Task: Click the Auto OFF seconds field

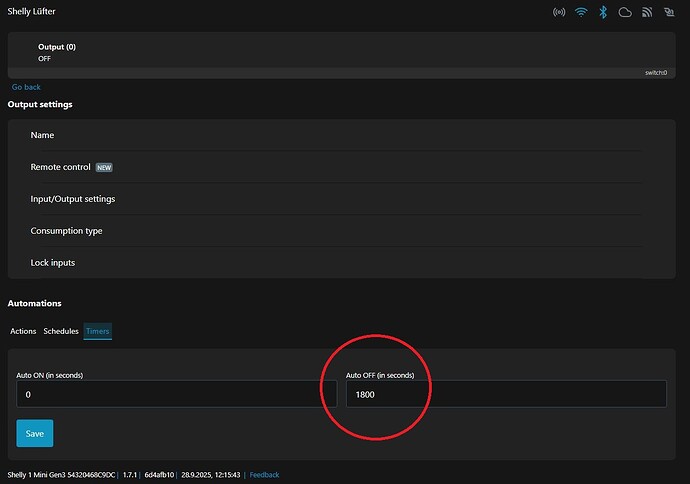Action: pyautogui.click(x=505, y=394)
